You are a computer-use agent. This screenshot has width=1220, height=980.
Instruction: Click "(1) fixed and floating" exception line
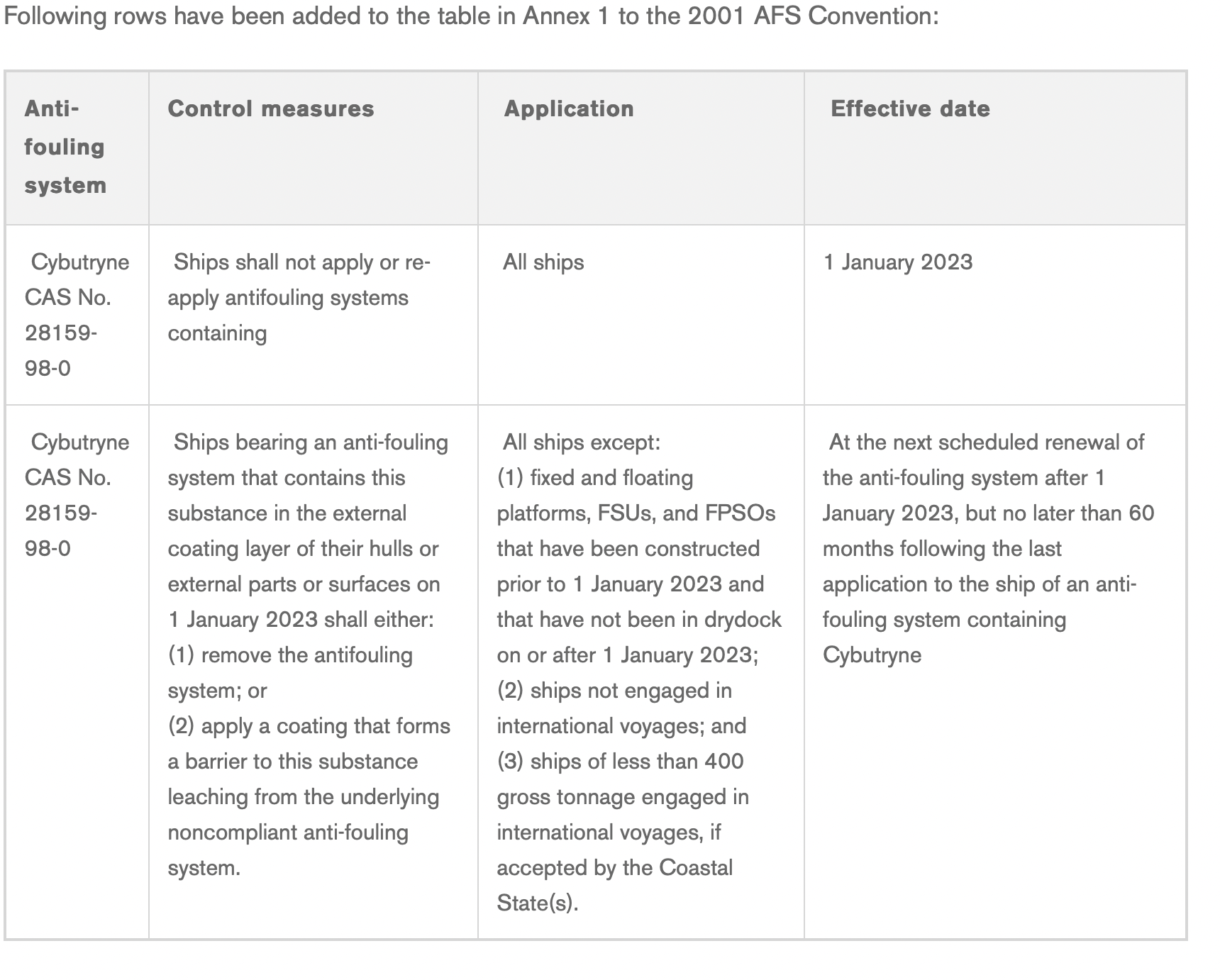(595, 478)
